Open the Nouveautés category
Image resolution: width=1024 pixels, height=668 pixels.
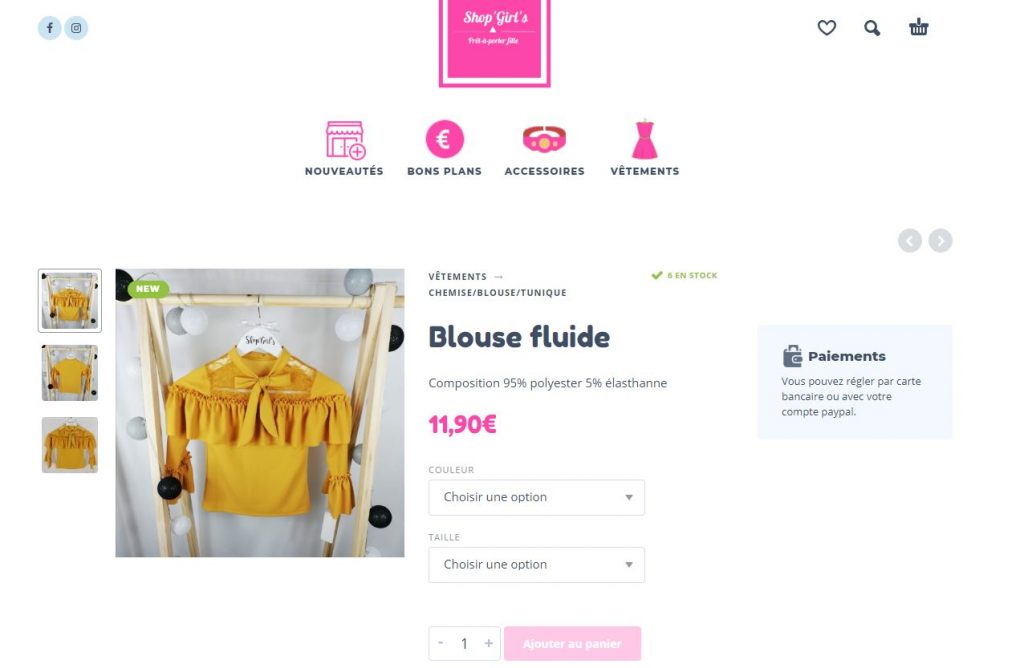click(344, 148)
